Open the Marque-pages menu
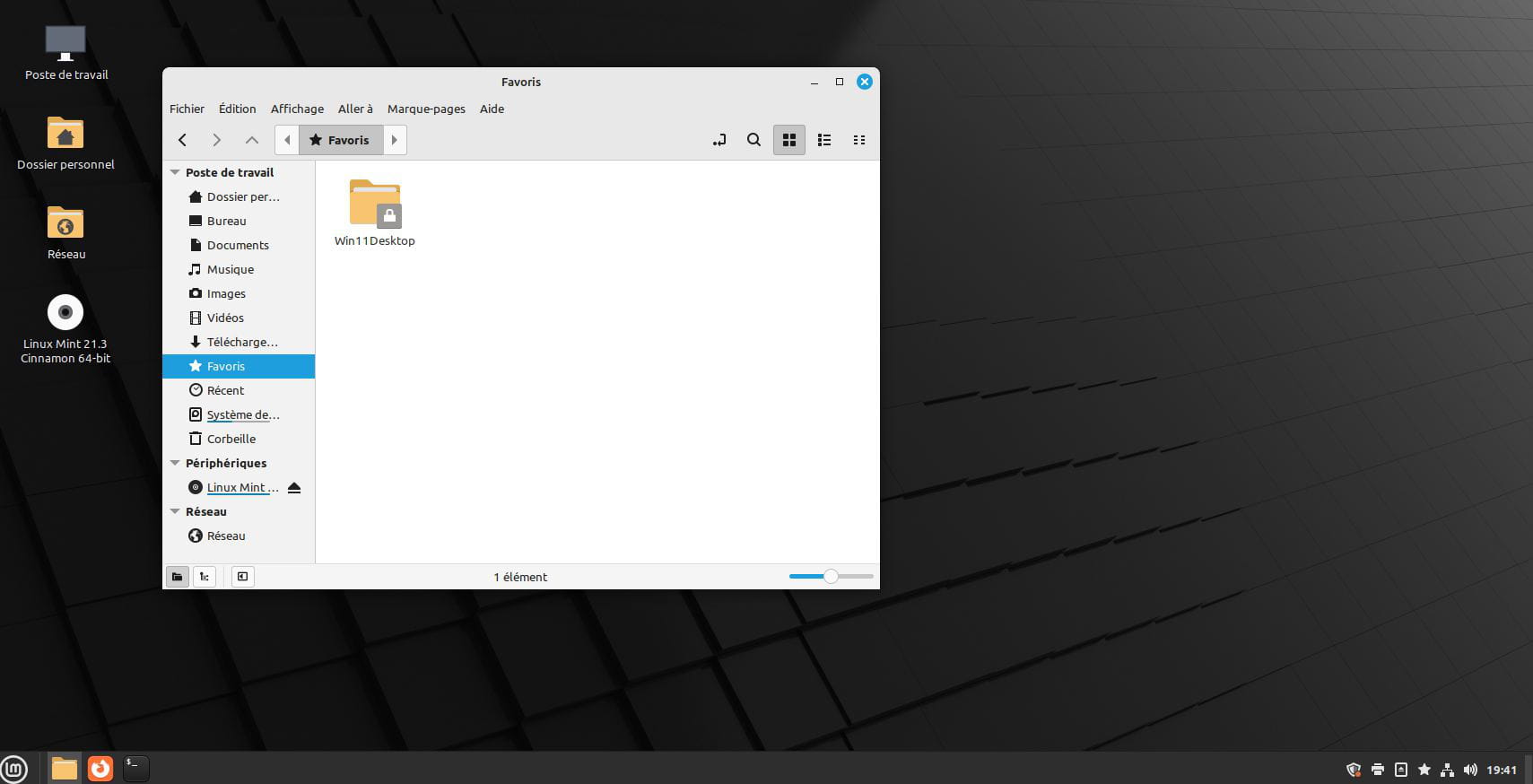 (x=426, y=109)
